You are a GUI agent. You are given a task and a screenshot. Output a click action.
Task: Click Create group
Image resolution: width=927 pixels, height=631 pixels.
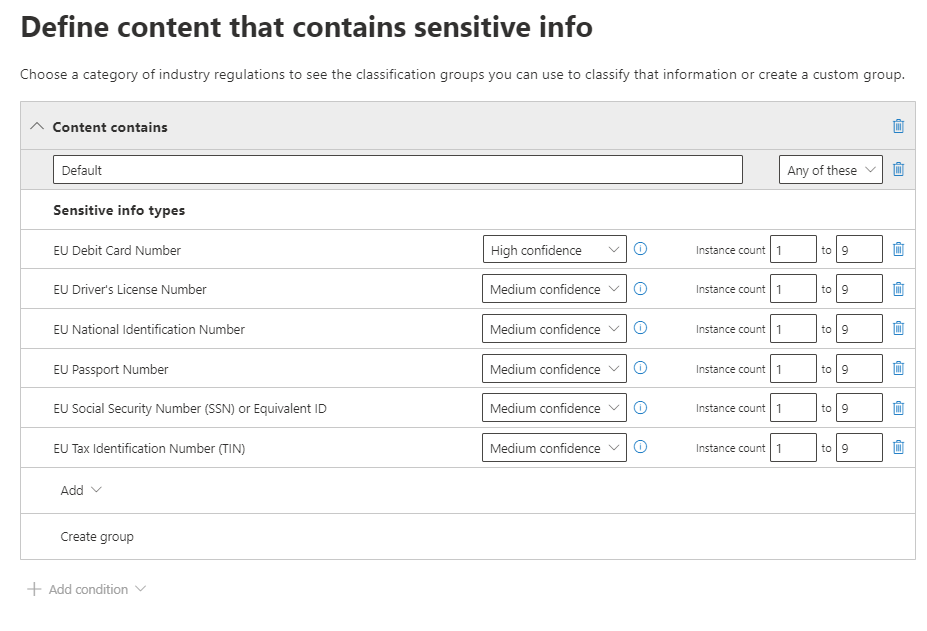coord(97,537)
